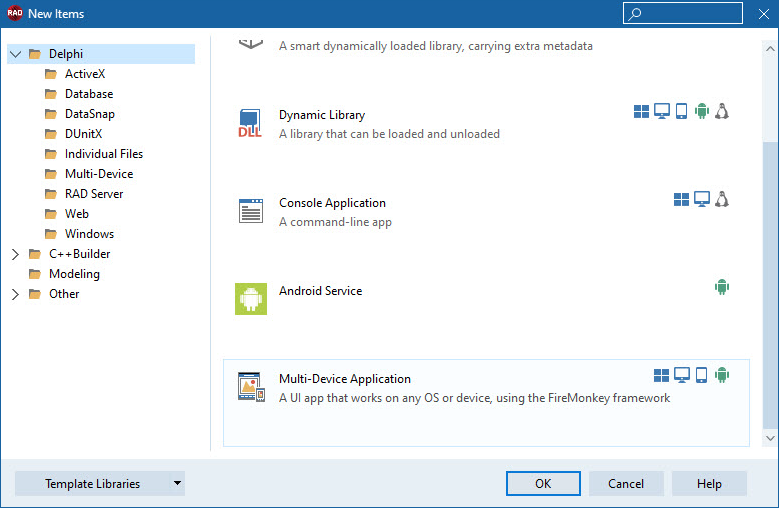779x508 pixels.
Task: Click 'A library that can be loaded and unloaded'
Action: click(x=390, y=134)
